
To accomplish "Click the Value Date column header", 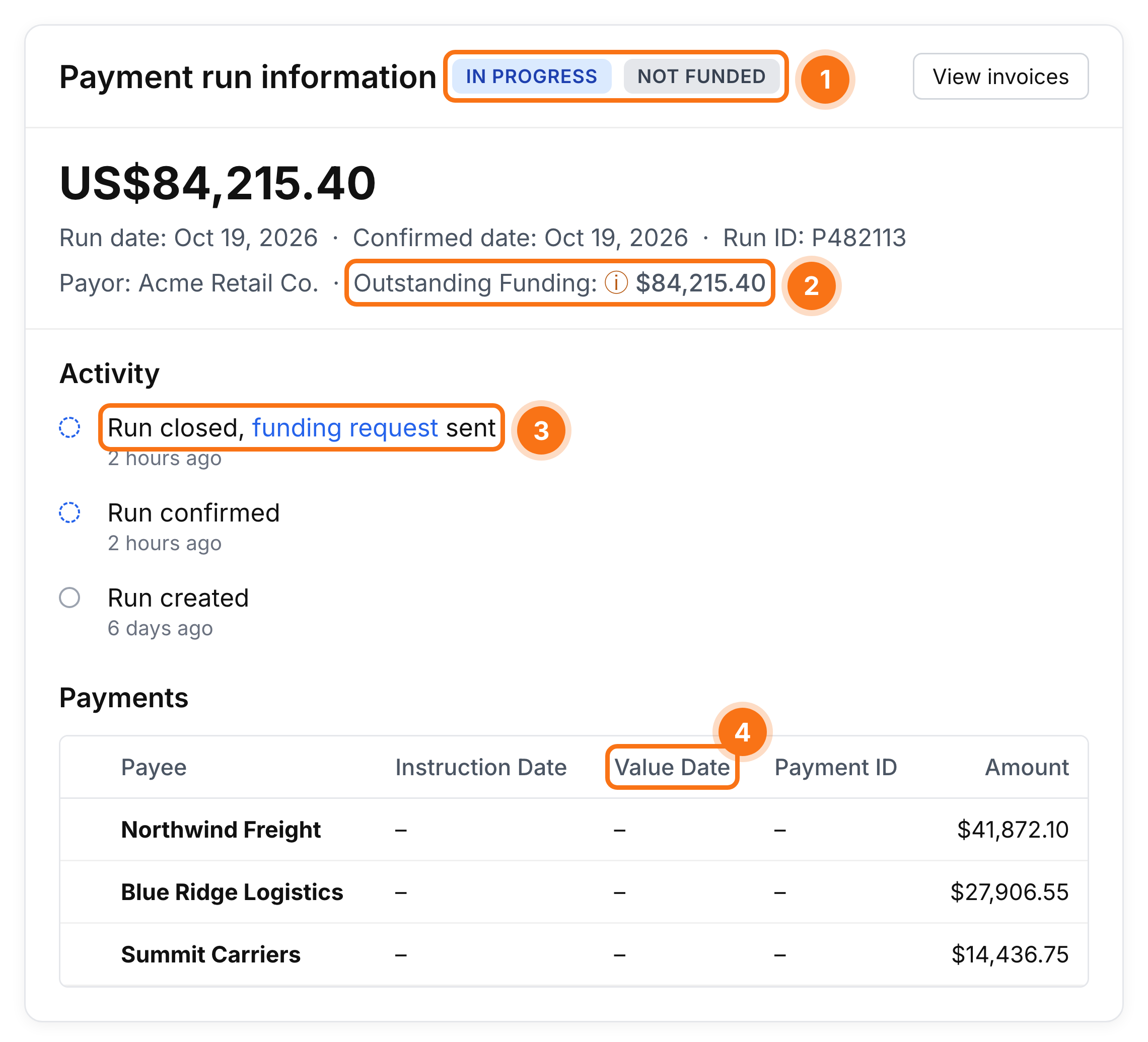I will pos(672,767).
